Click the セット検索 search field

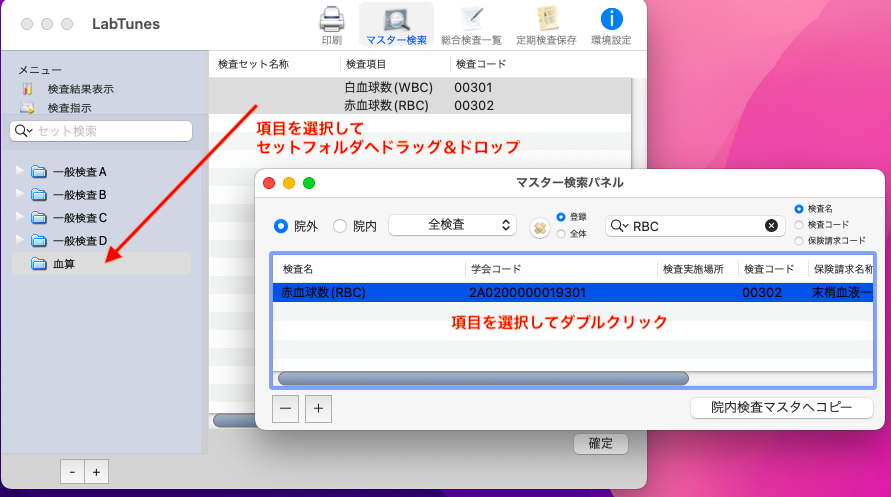pyautogui.click(x=108, y=131)
